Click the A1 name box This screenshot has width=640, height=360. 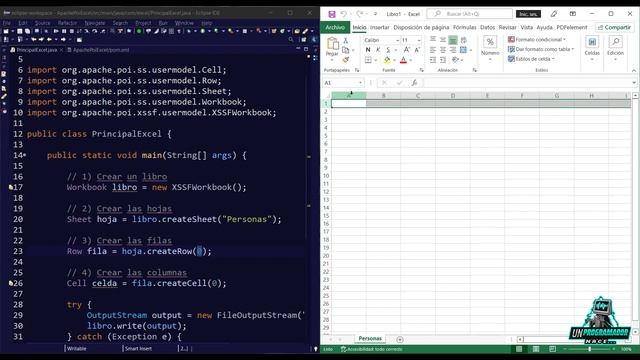coord(343,83)
